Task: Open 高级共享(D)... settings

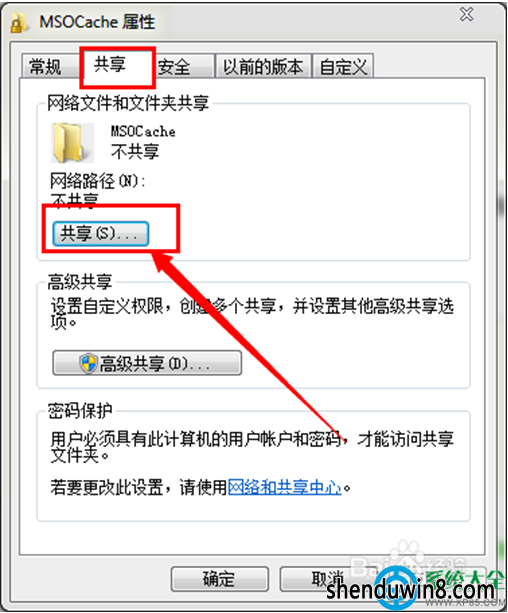Action: point(147,363)
